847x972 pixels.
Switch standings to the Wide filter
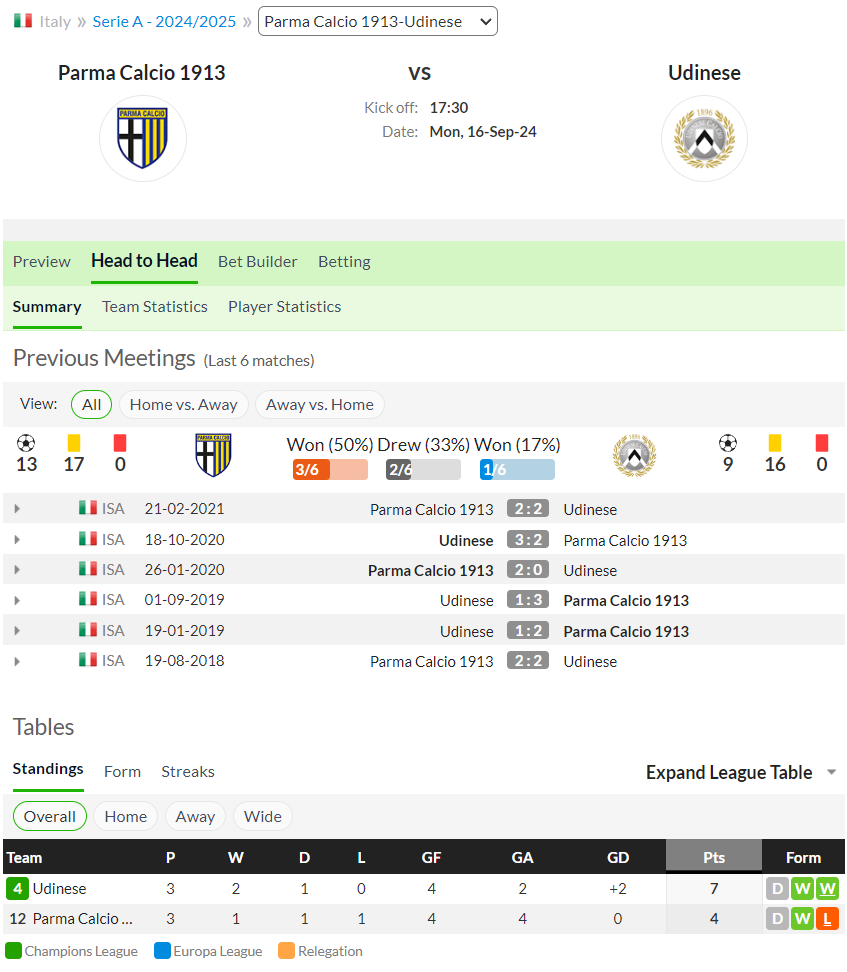point(262,816)
